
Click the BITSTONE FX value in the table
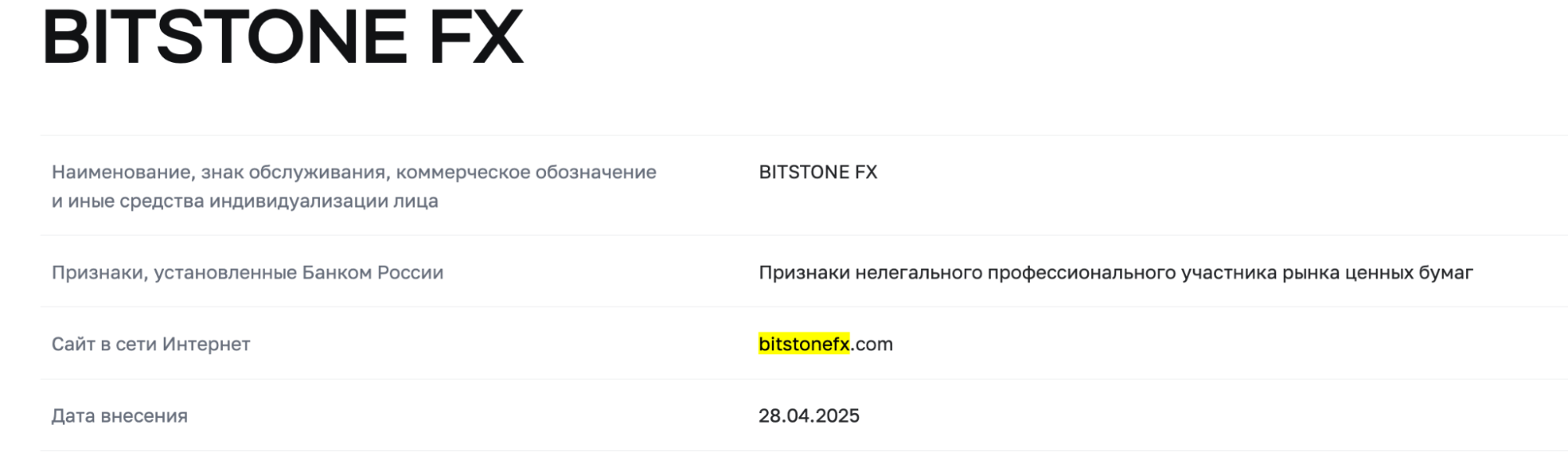pos(817,172)
